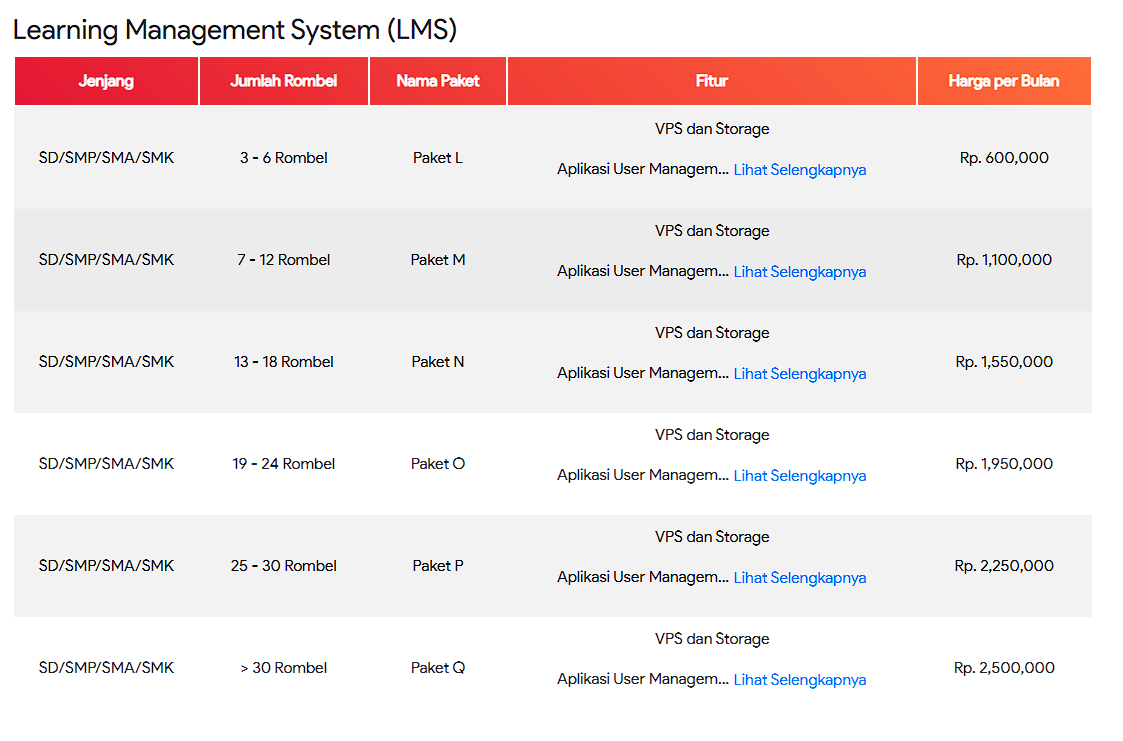The width and height of the screenshot is (1123, 741).
Task: Open Lihat Selengkapnya link for Paket M
Action: tap(799, 271)
